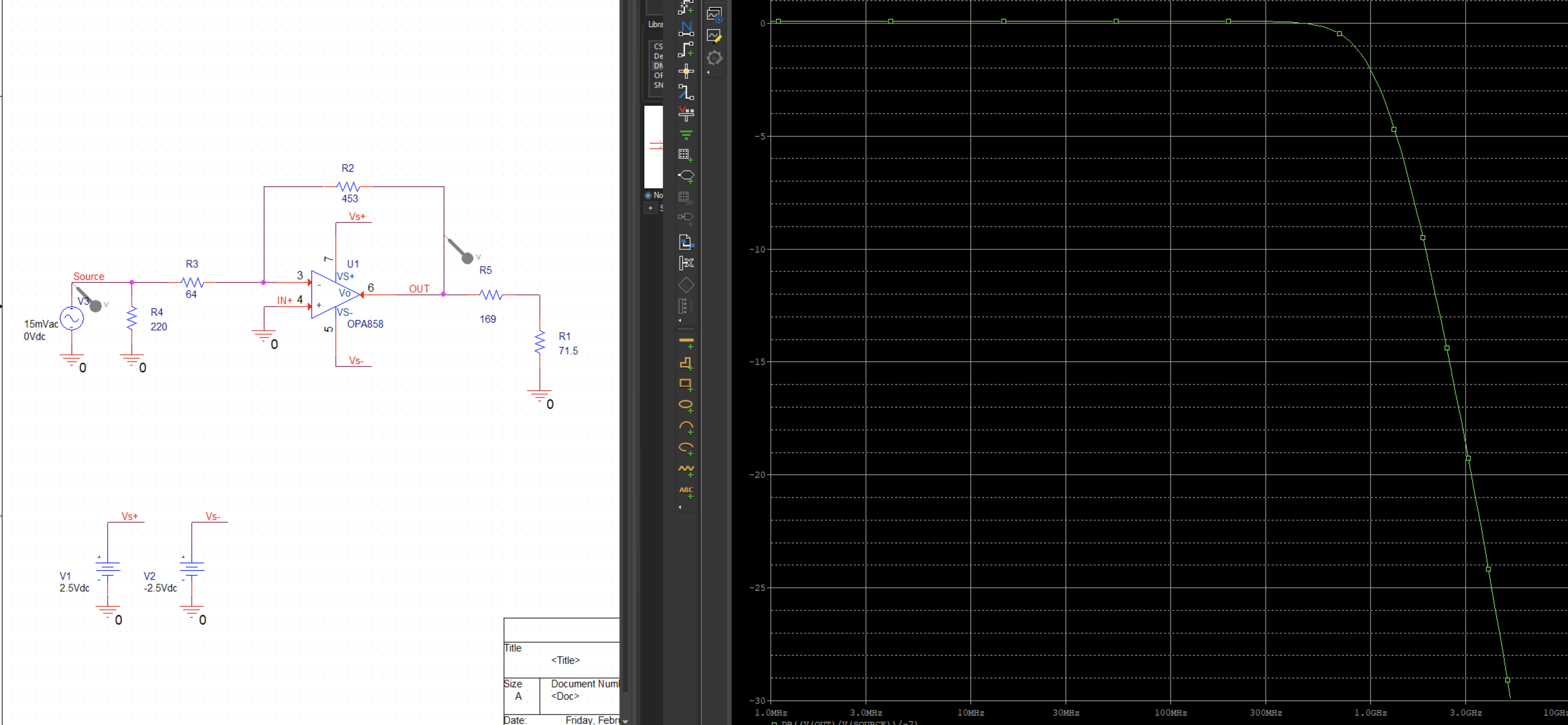Select the SN library entry in list

[x=658, y=85]
